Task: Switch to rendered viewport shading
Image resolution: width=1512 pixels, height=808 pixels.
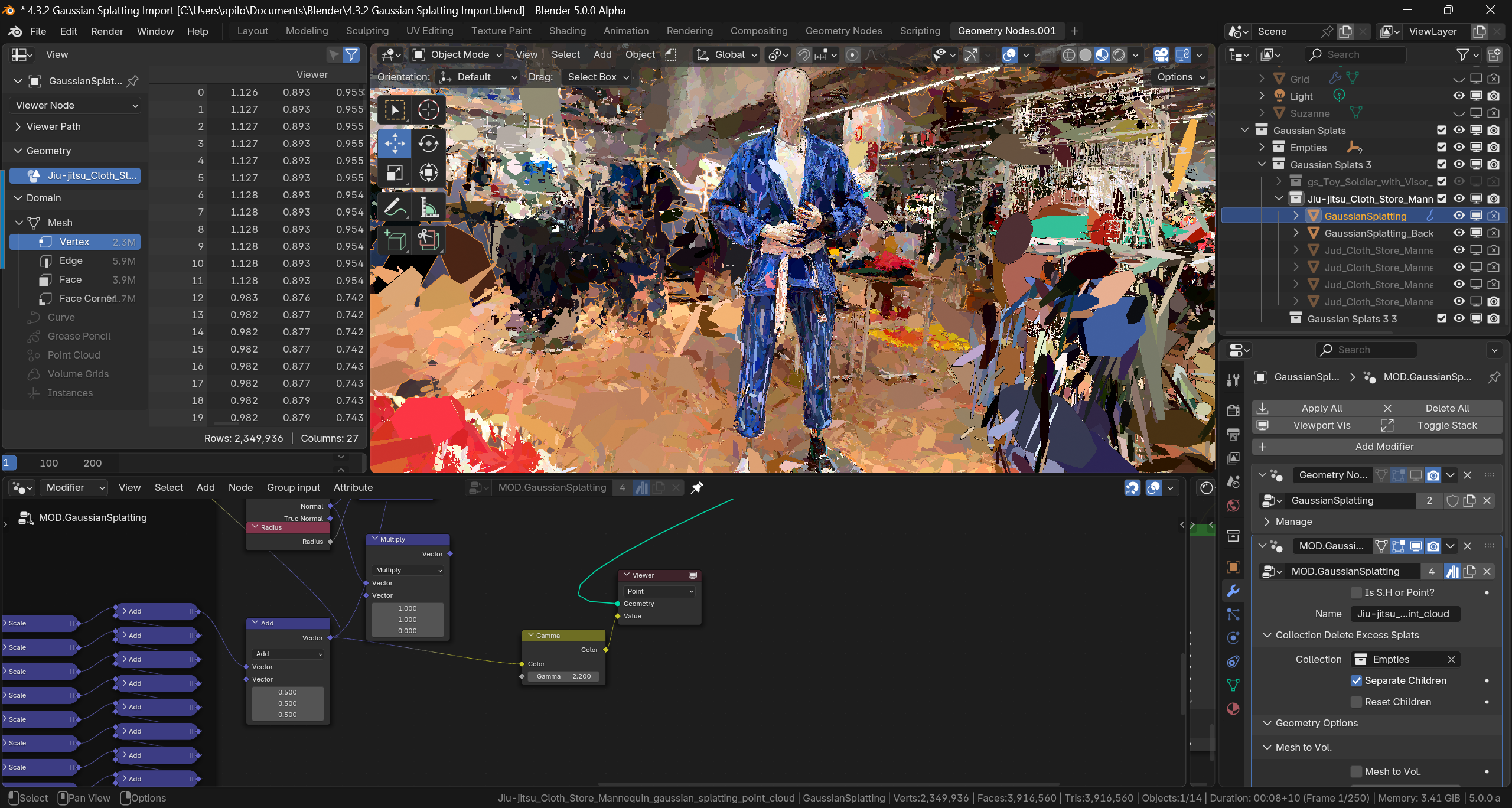Action: click(x=1119, y=55)
